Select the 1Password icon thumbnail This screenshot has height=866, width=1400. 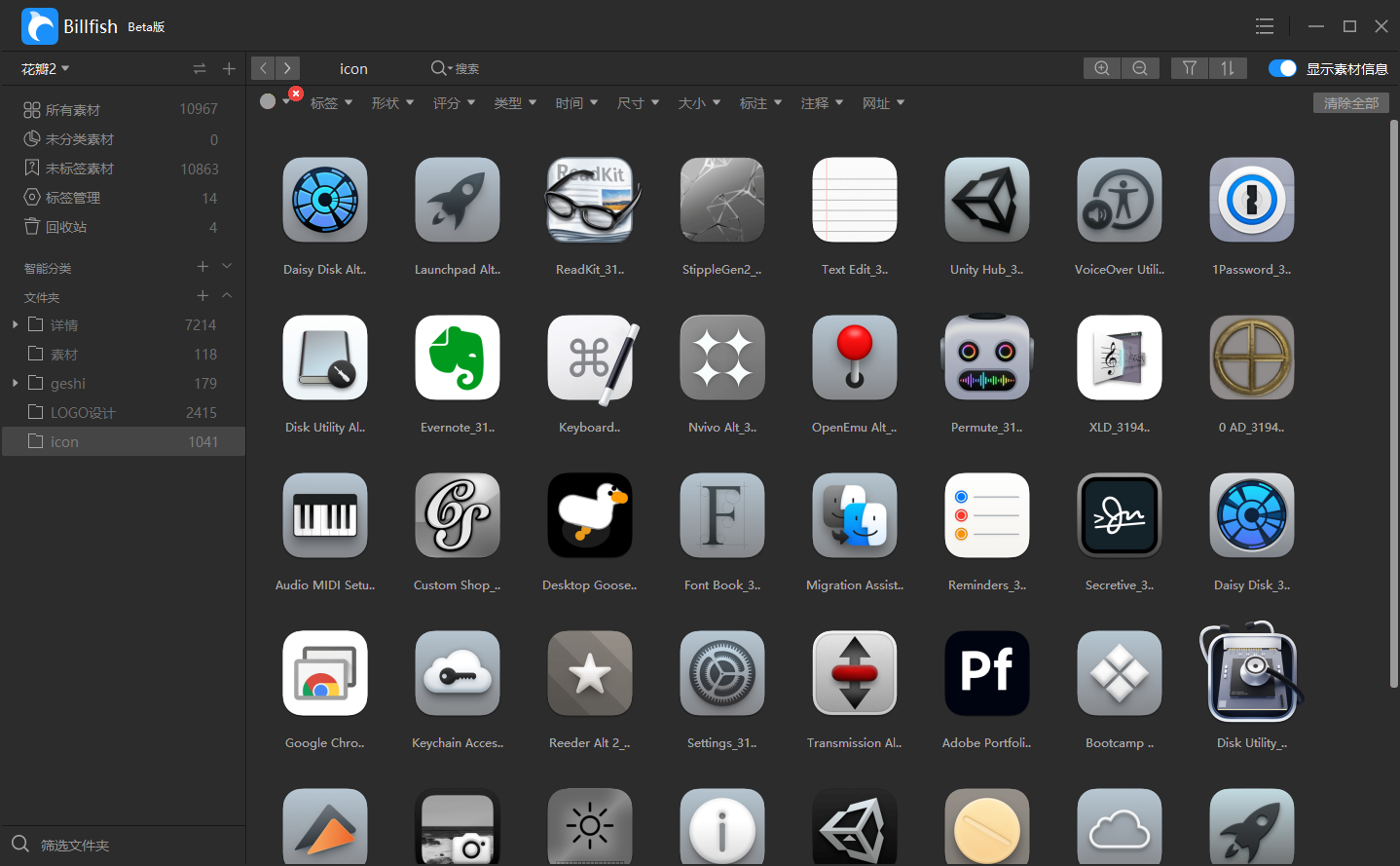(x=1252, y=200)
